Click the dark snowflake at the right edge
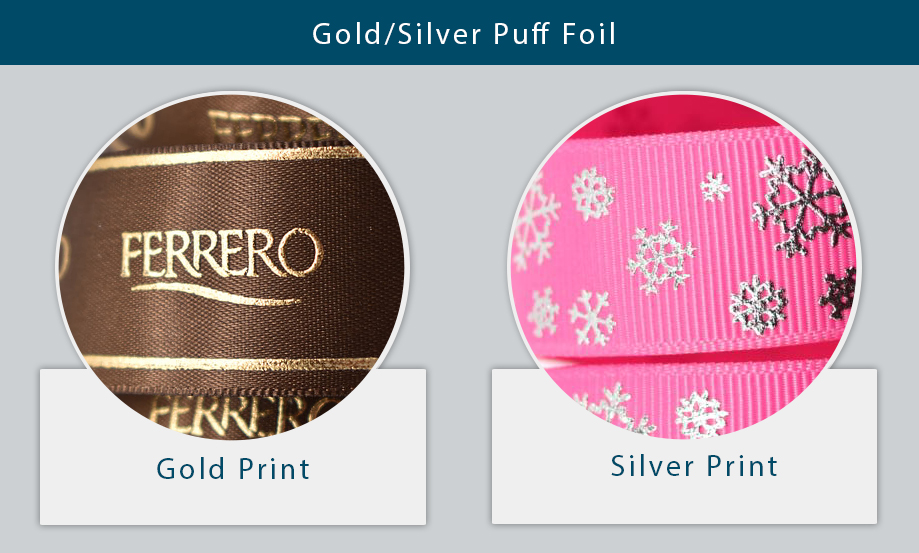Viewport: 919px width, 553px height. [839, 294]
